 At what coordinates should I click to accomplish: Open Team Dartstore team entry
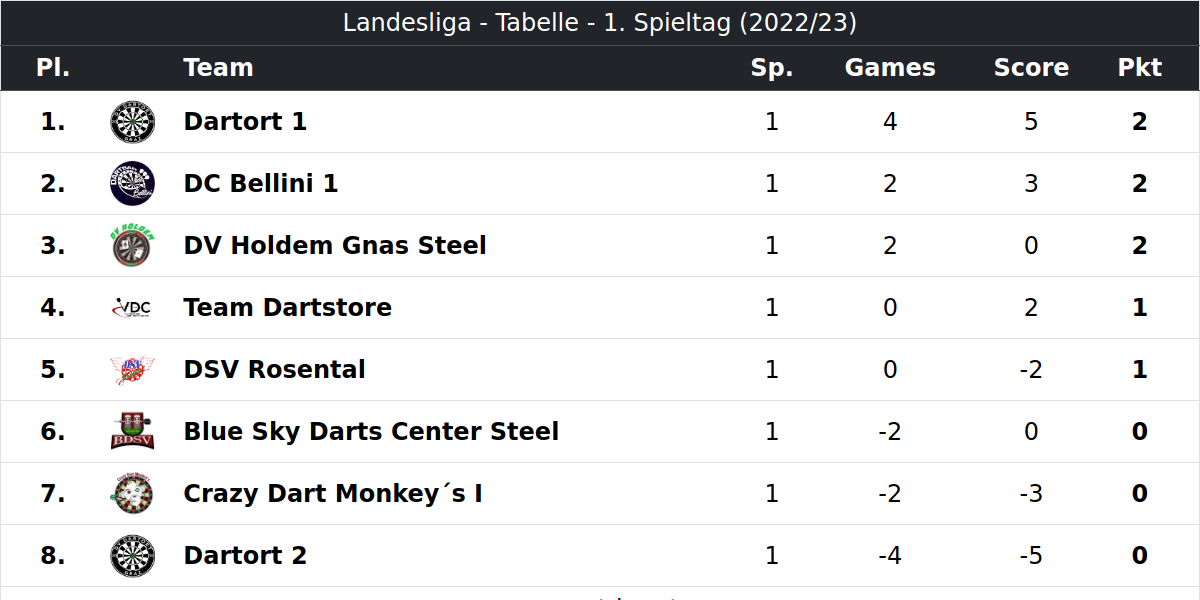click(x=288, y=308)
